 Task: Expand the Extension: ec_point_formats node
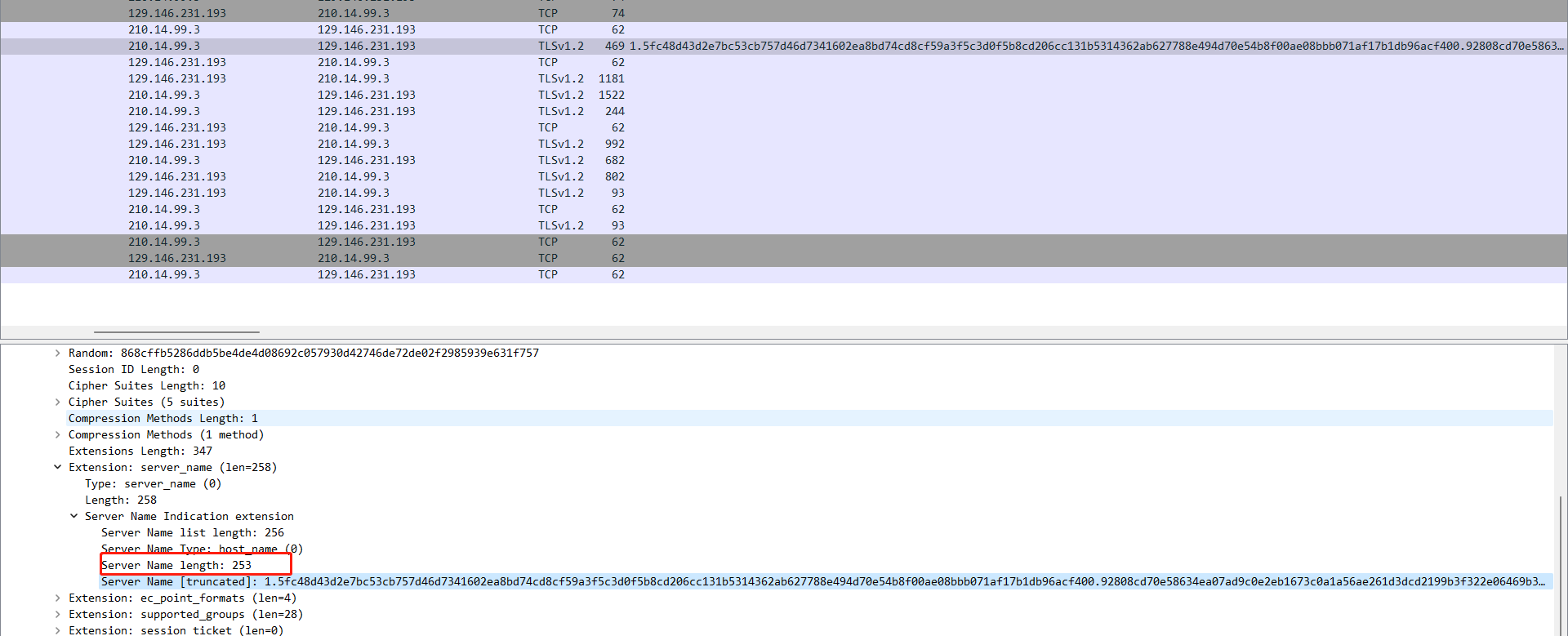coord(57,598)
